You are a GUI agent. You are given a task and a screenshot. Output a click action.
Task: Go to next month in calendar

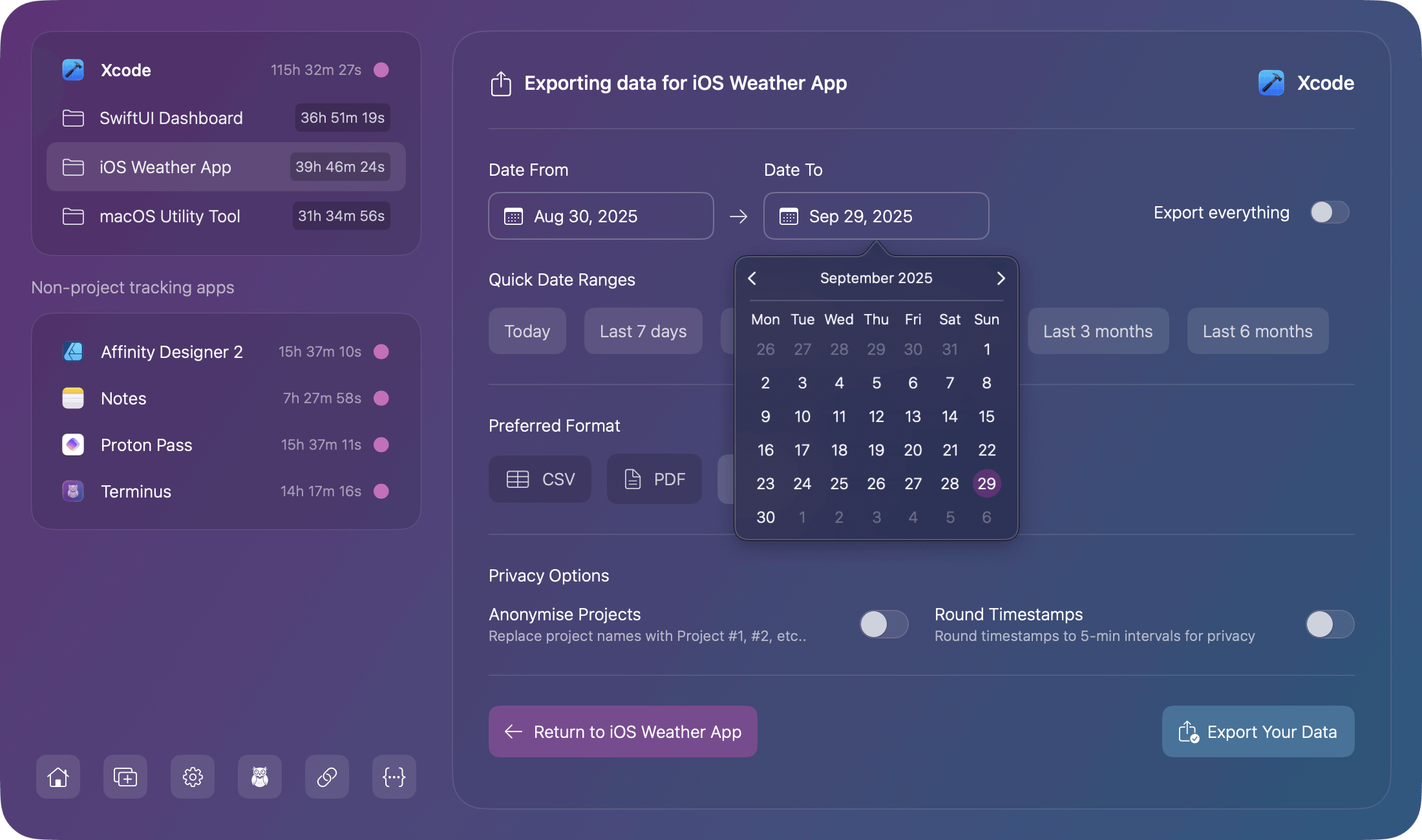(1001, 278)
